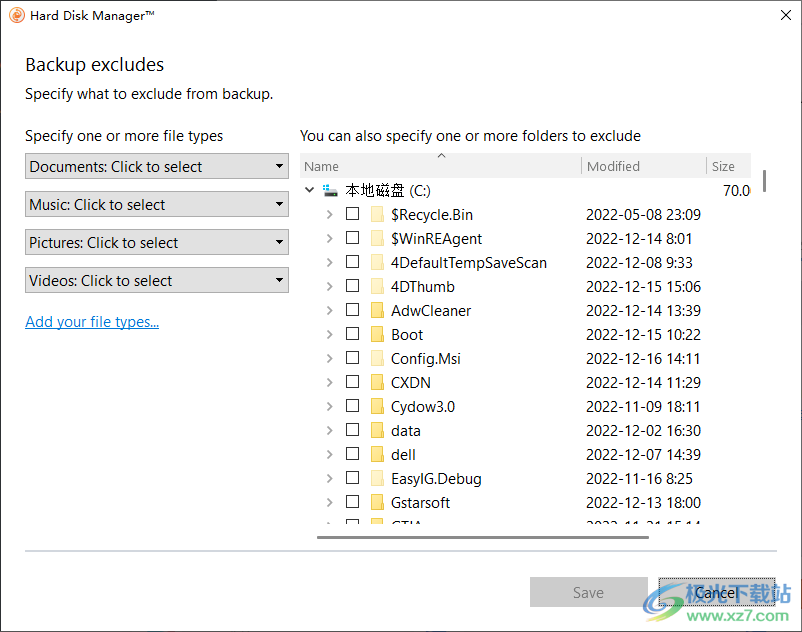Image resolution: width=802 pixels, height=632 pixels.
Task: Expand the 4DThumb folder node
Action: [329, 286]
